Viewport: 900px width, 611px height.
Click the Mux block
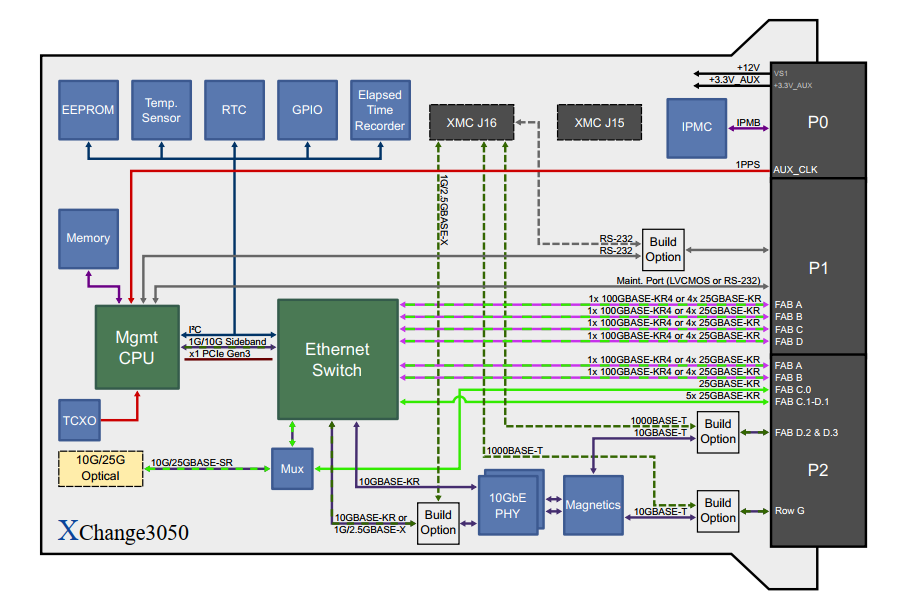point(292,469)
